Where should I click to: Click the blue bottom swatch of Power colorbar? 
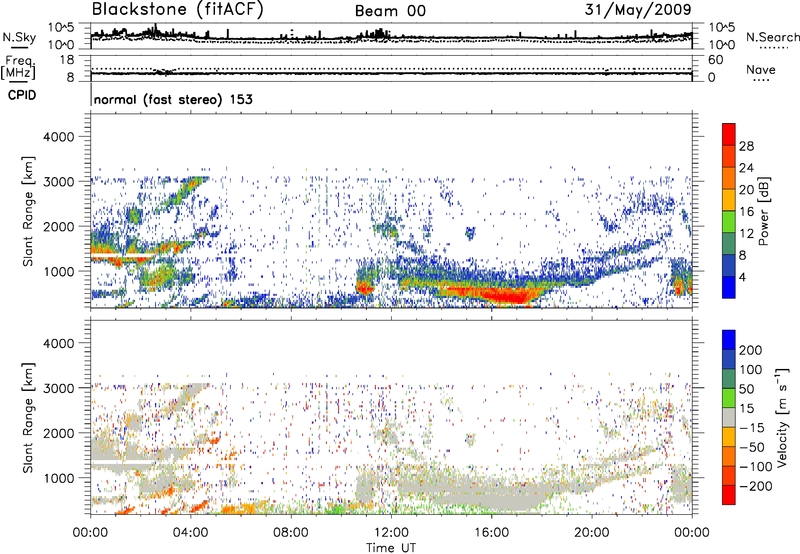tap(729, 287)
